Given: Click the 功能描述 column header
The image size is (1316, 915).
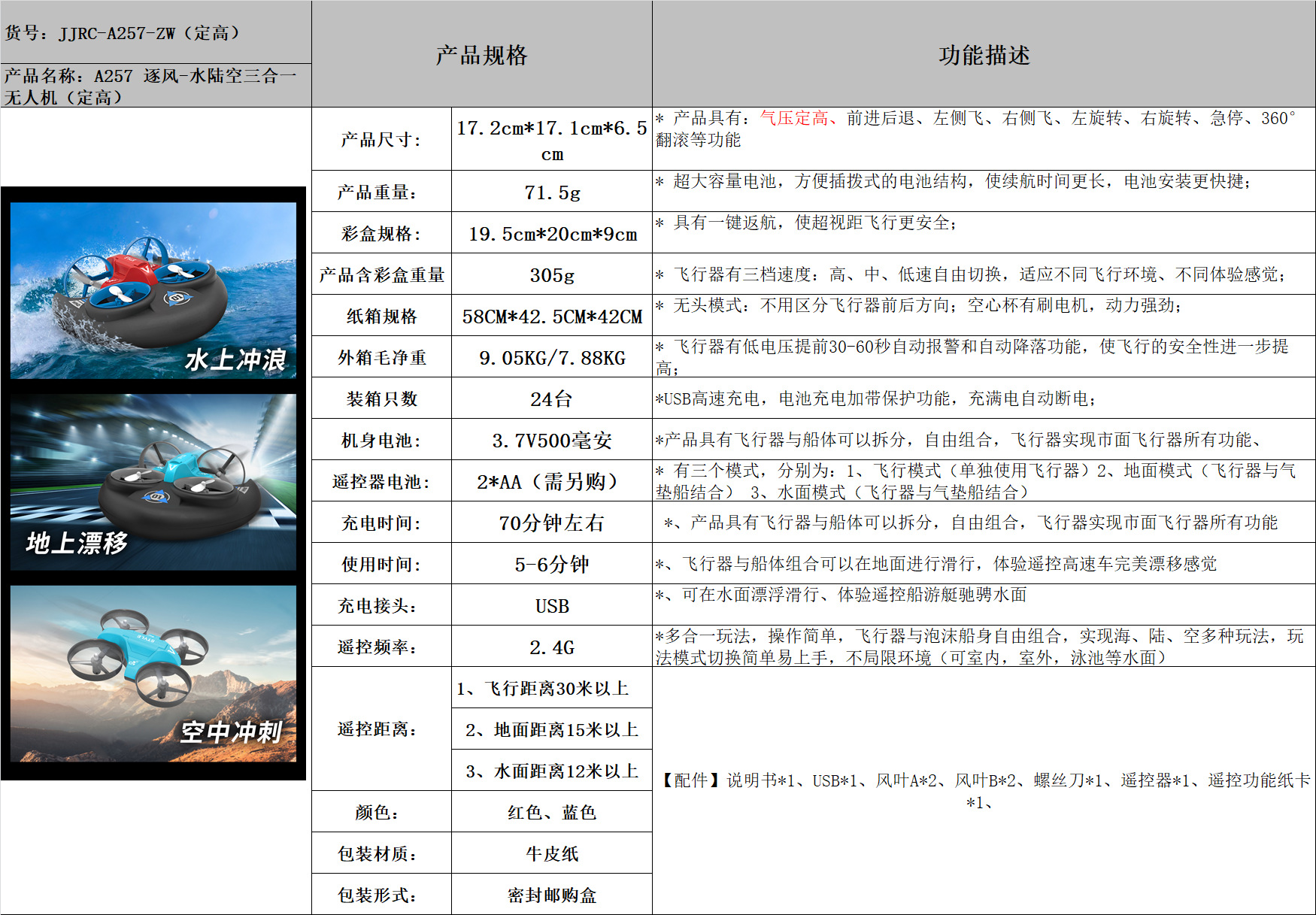Looking at the screenshot, I should coord(984,54).
